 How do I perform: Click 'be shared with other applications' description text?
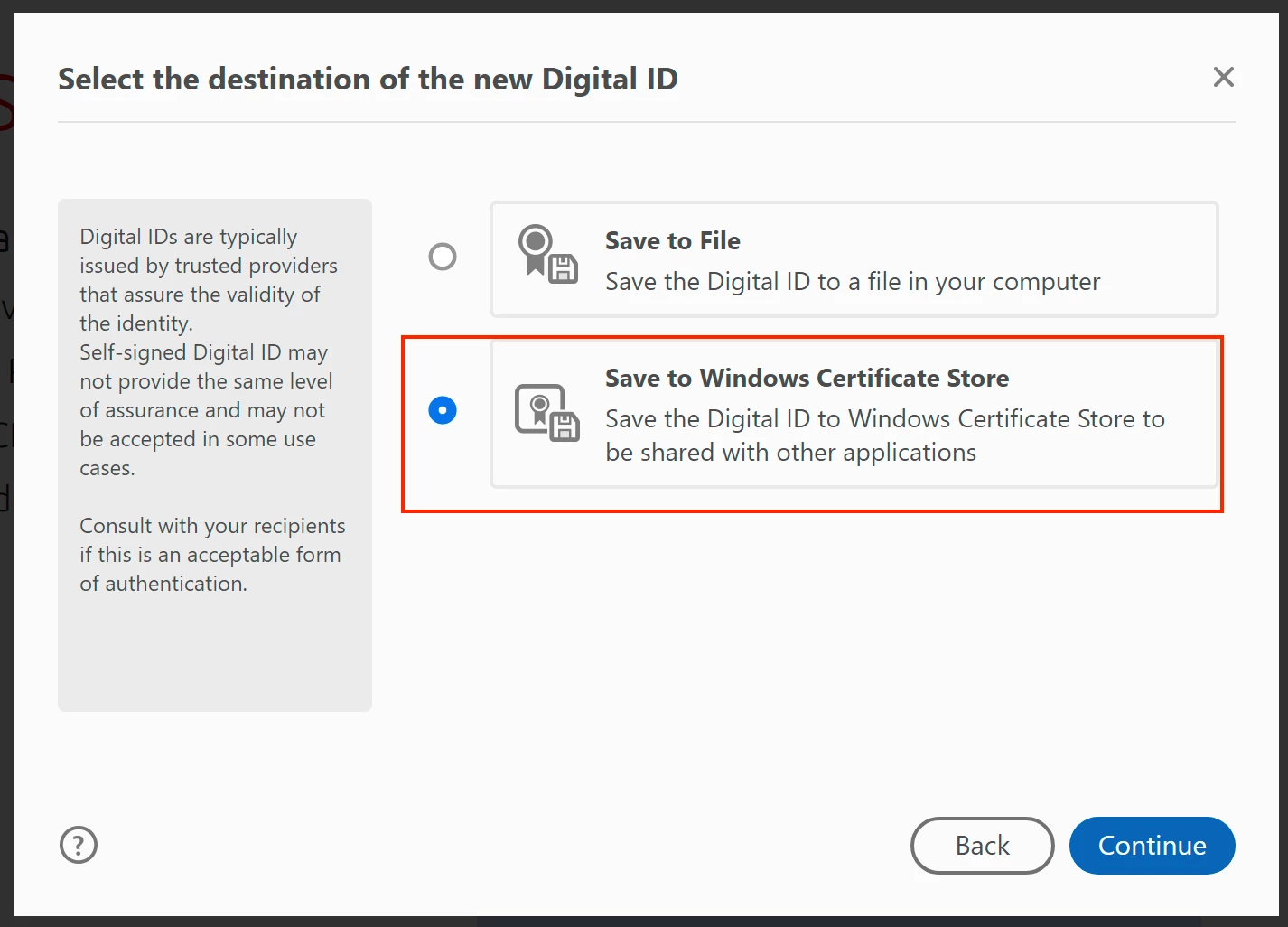click(791, 453)
